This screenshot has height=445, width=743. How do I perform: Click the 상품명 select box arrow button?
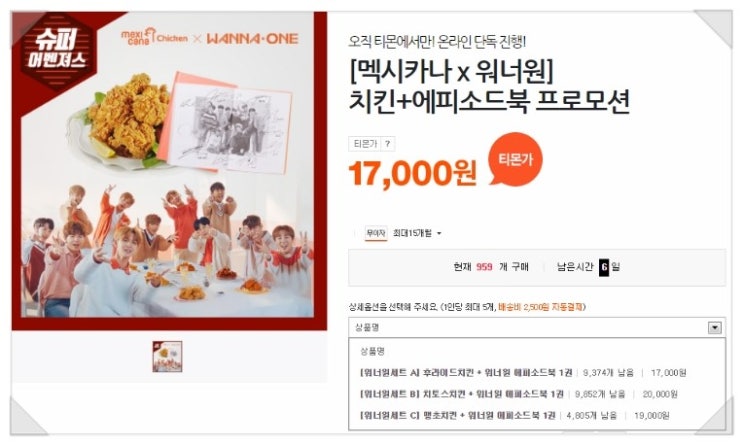pos(714,327)
